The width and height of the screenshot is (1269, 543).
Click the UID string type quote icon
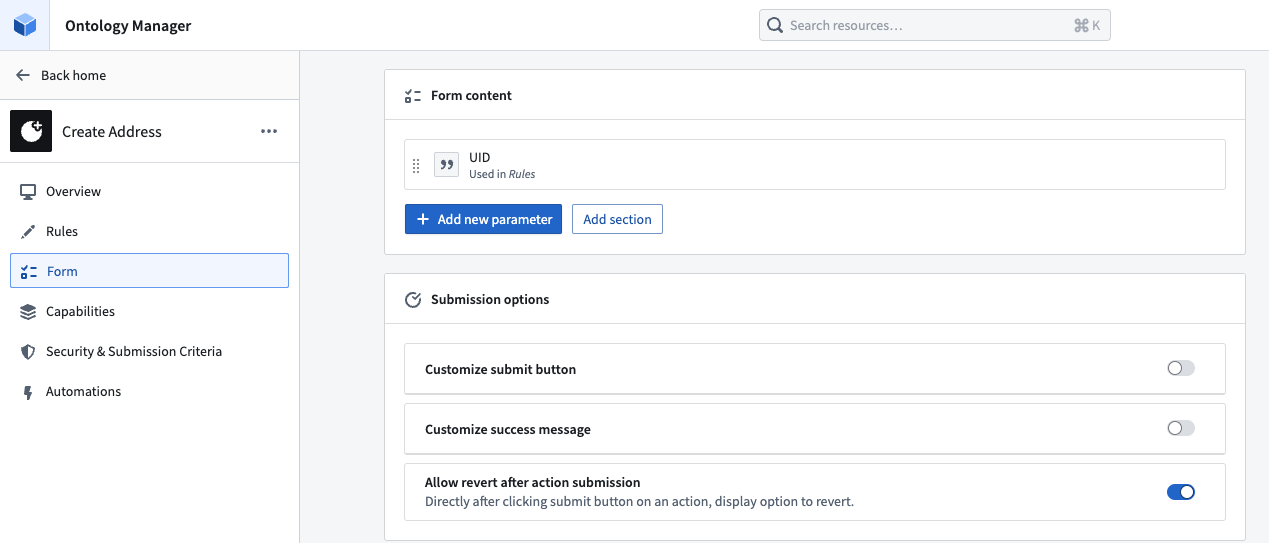447,165
